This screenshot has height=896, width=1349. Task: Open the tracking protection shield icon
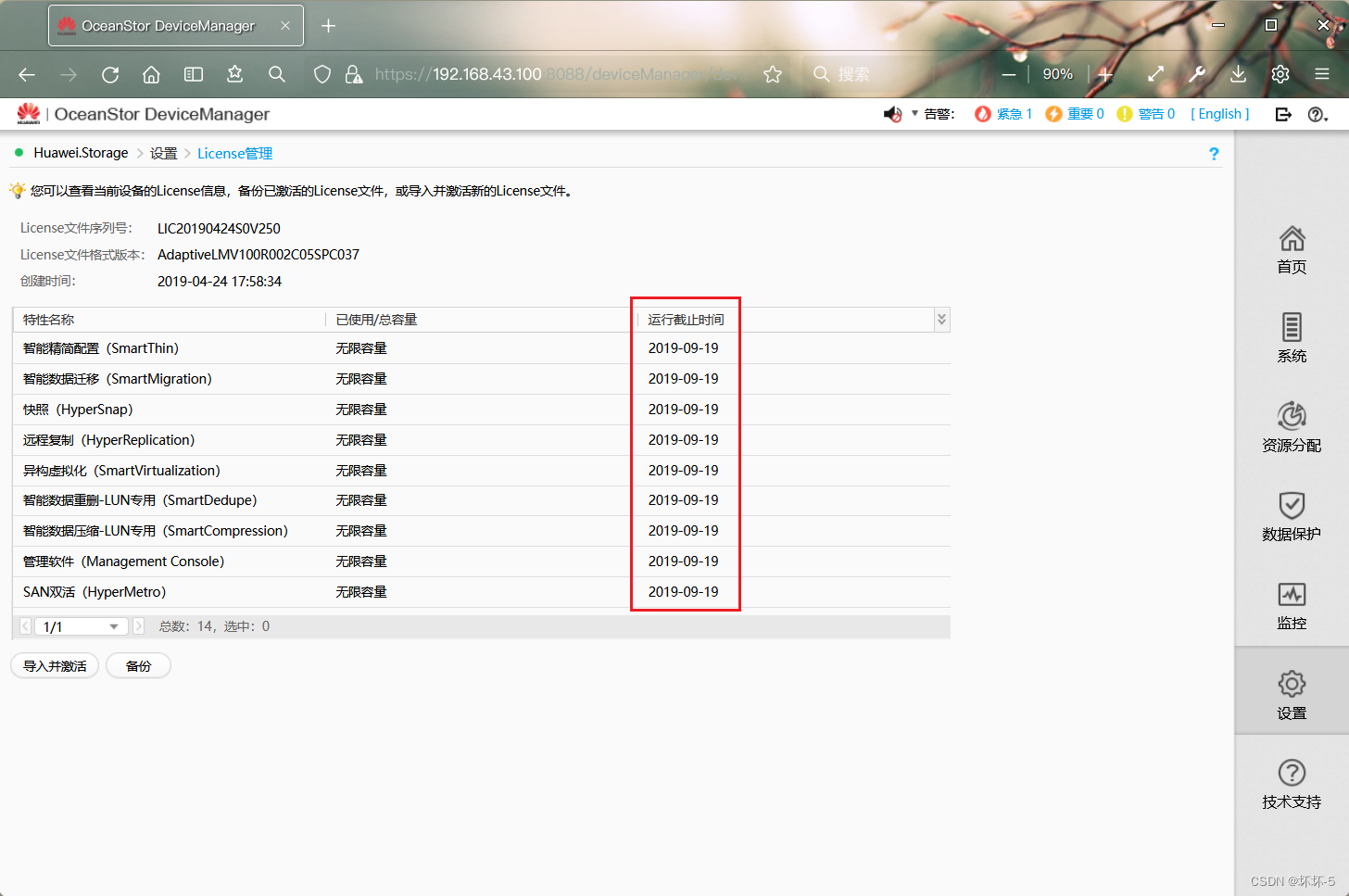321,74
